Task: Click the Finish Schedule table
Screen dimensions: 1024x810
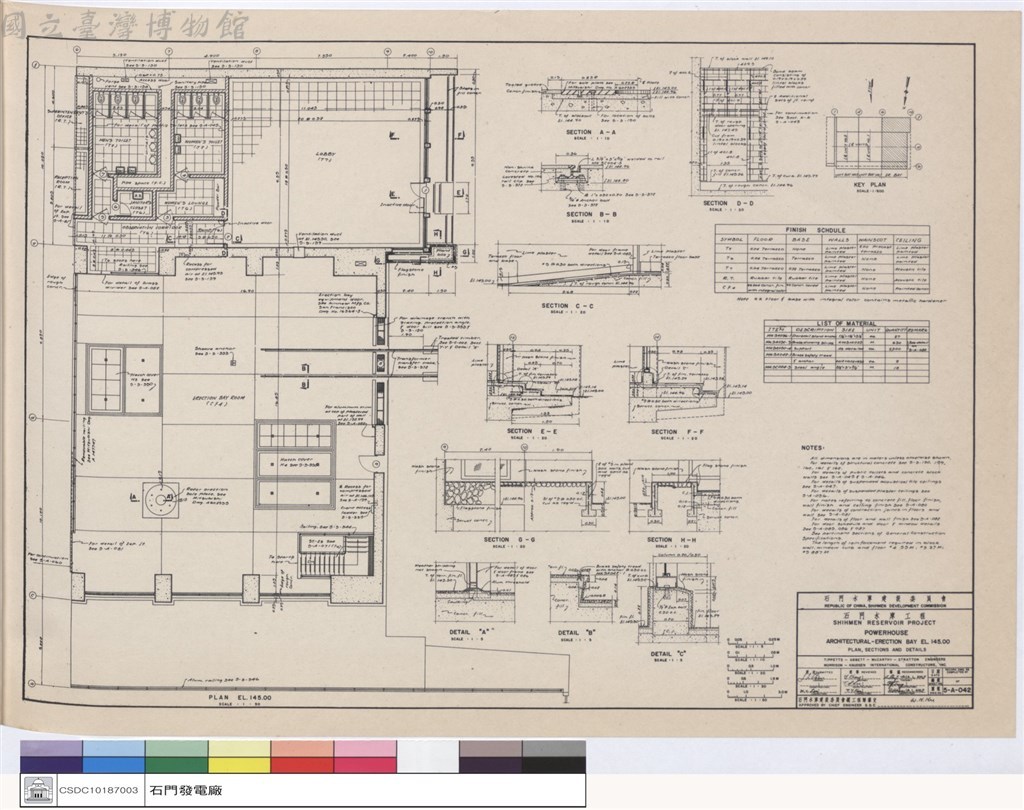Action: click(822, 259)
